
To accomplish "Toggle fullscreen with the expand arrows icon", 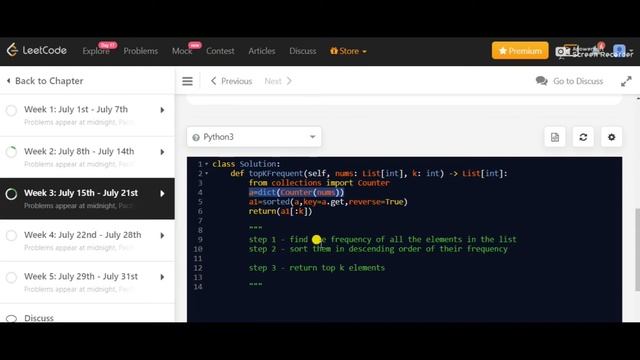I will coord(626,81).
